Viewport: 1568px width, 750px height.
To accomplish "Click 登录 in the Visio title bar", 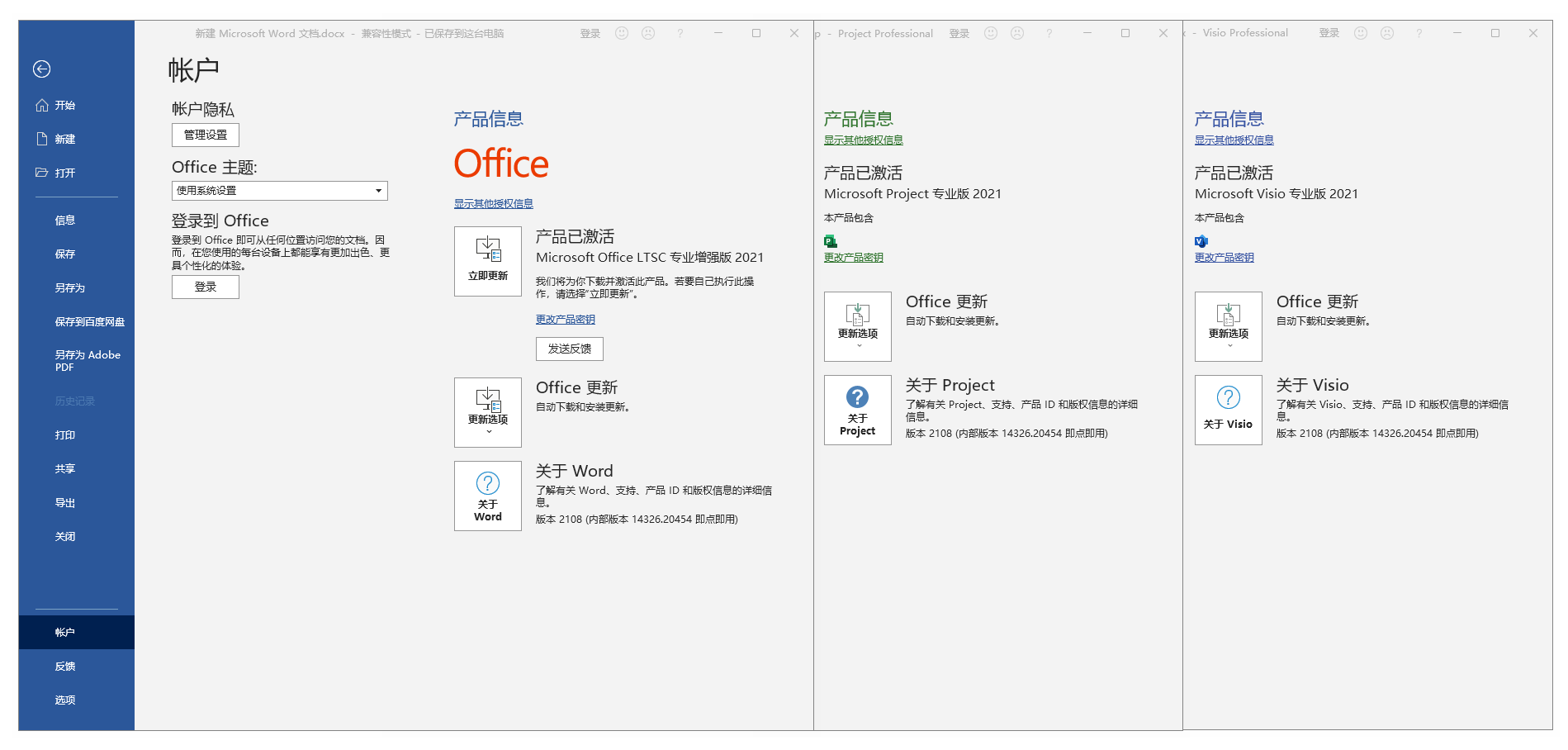I will (x=1329, y=33).
